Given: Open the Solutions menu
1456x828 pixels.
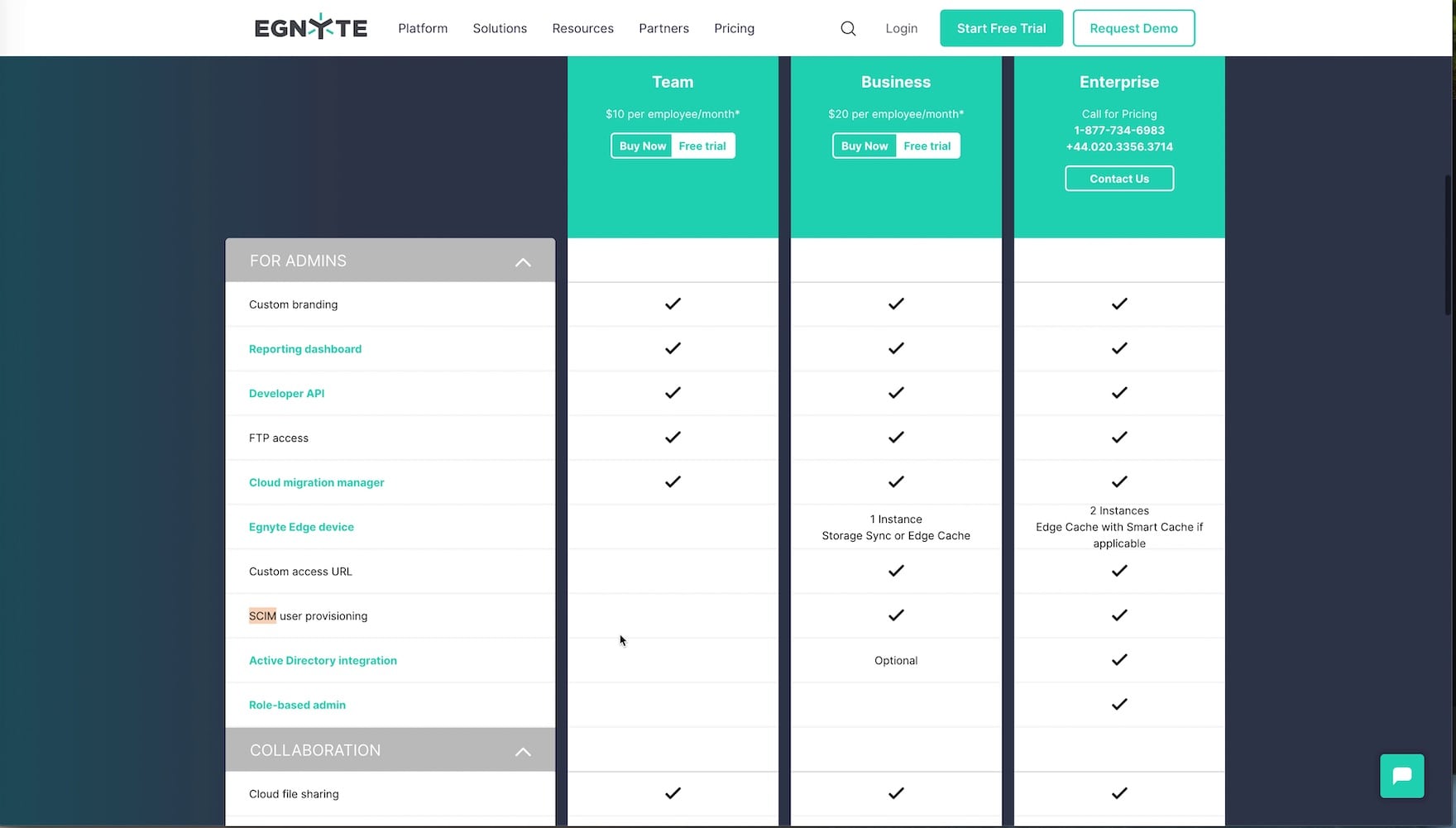Looking at the screenshot, I should [500, 28].
